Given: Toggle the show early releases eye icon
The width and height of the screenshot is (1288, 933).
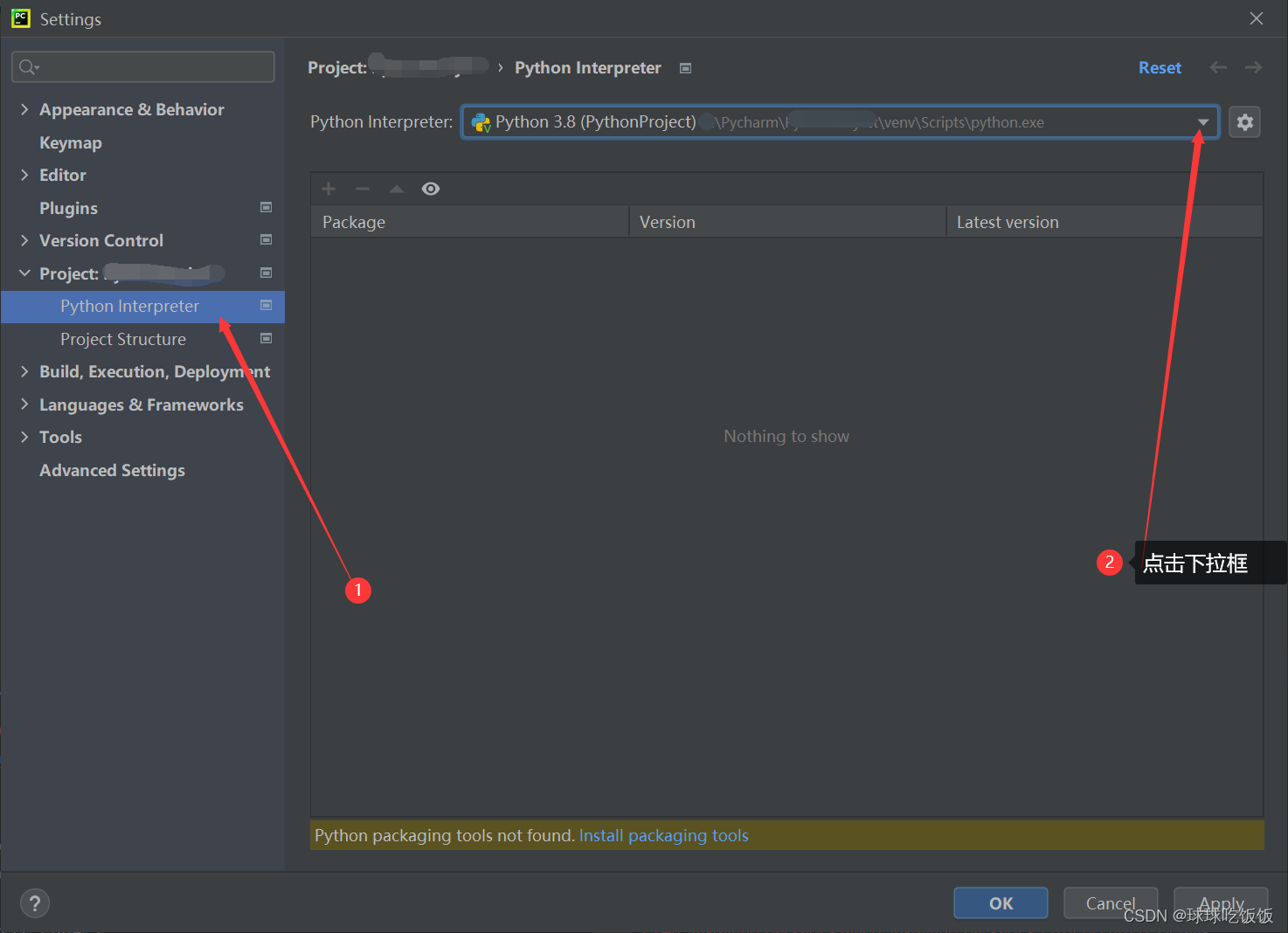Looking at the screenshot, I should [431, 189].
